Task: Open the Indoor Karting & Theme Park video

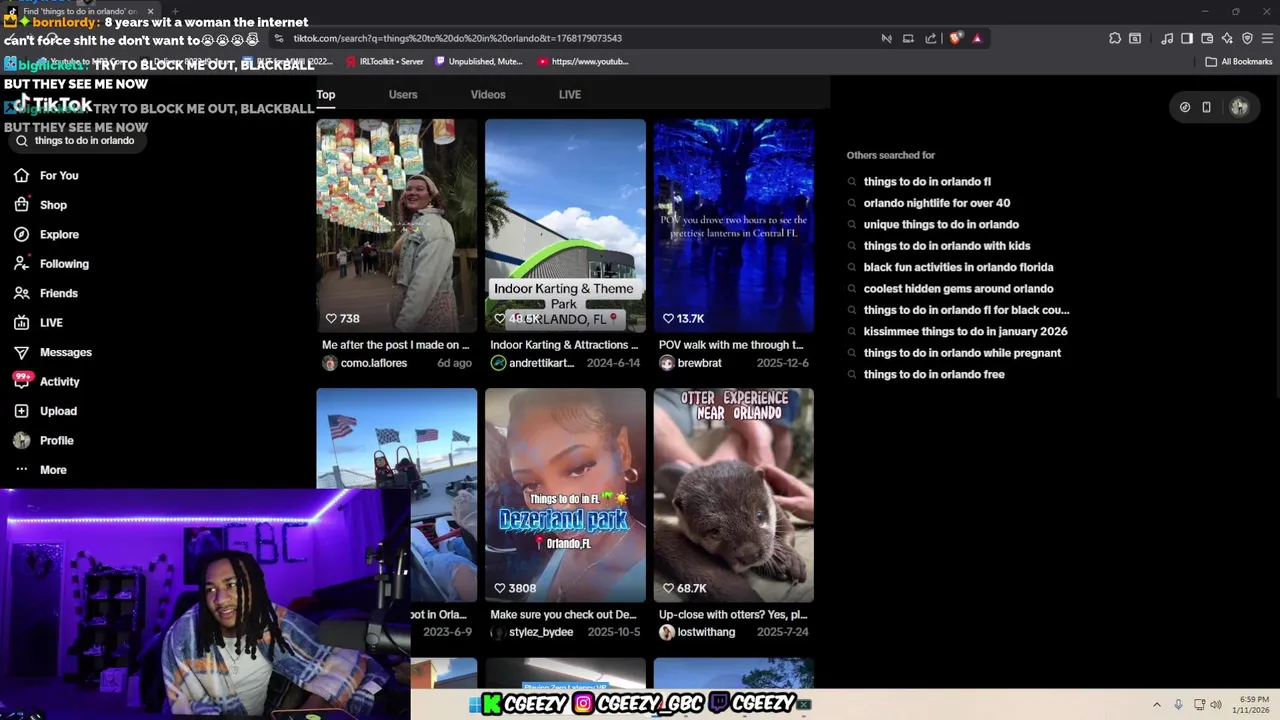Action: coord(565,226)
